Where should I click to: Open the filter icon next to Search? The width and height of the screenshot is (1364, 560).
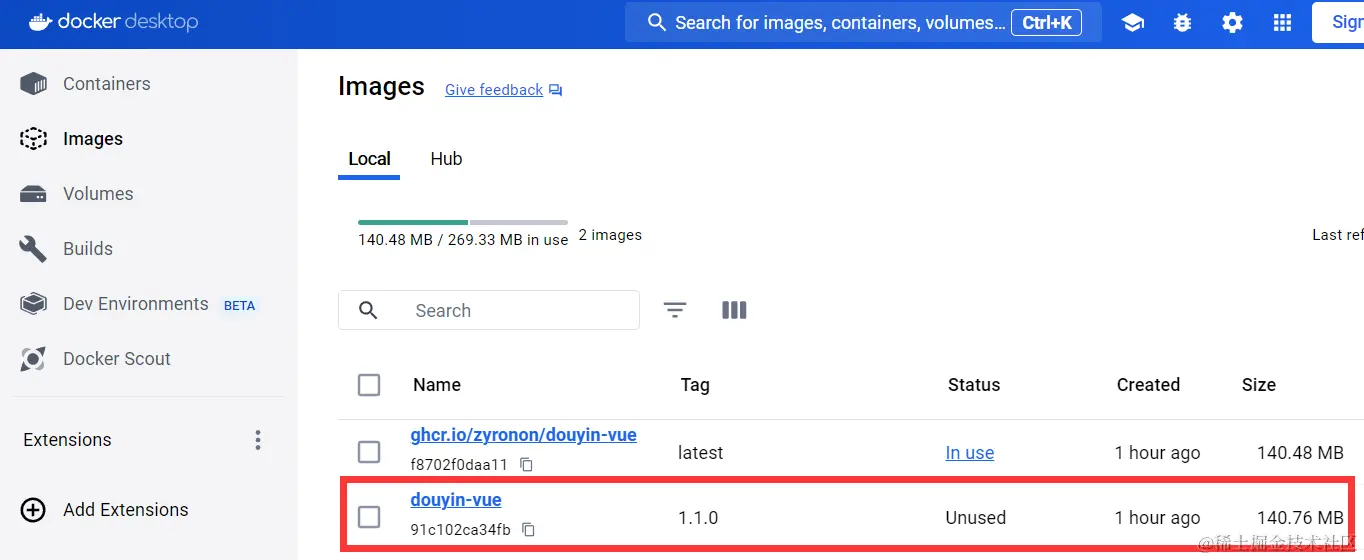tap(675, 310)
